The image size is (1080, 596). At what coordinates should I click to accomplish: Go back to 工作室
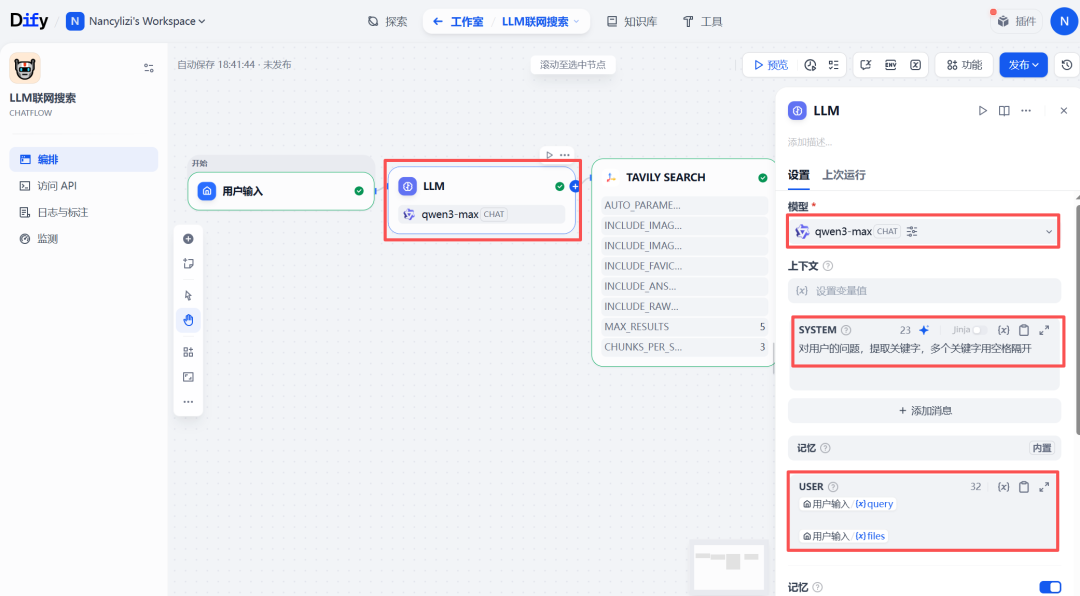[x=459, y=21]
